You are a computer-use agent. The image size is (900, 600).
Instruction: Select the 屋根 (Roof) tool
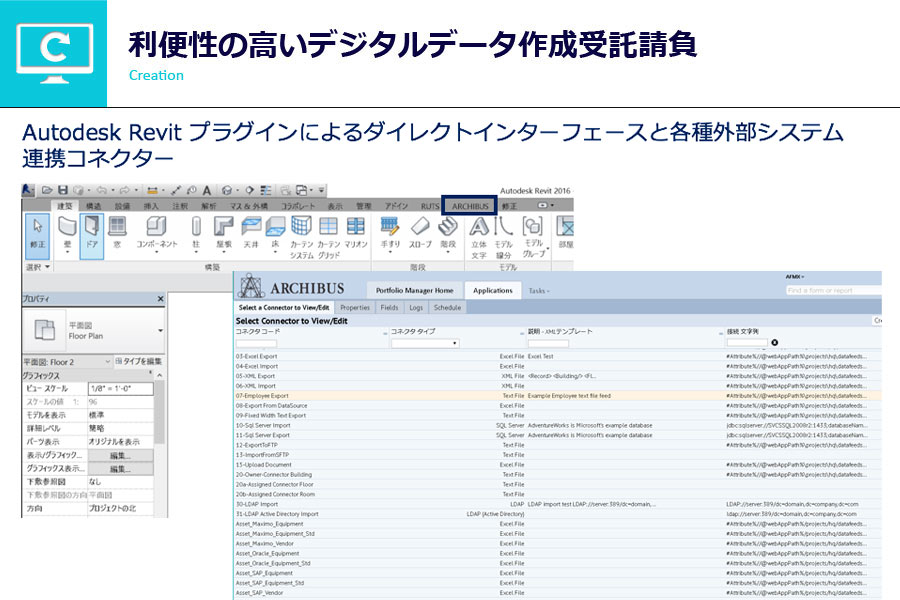224,234
